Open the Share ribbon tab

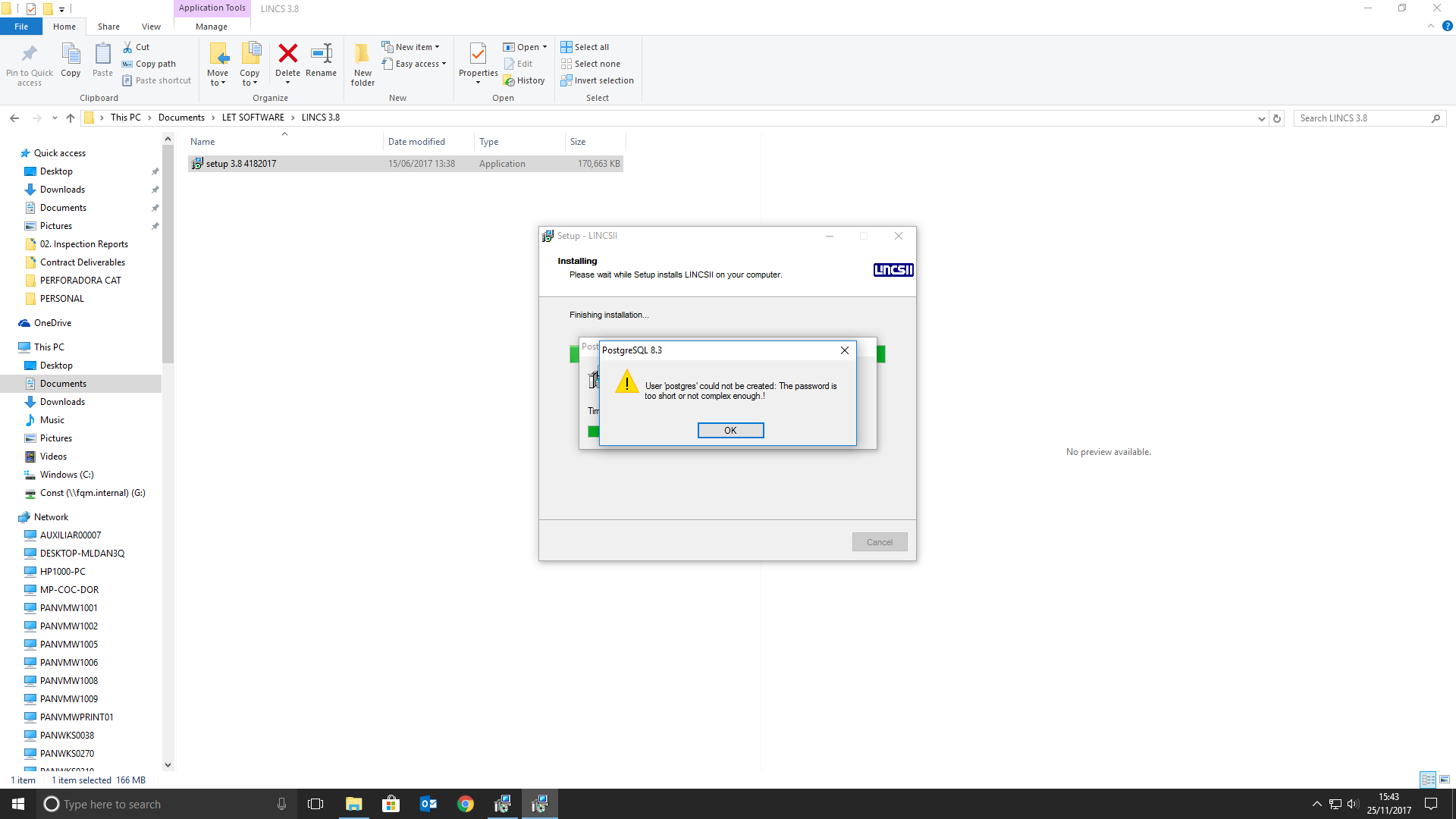pos(108,27)
